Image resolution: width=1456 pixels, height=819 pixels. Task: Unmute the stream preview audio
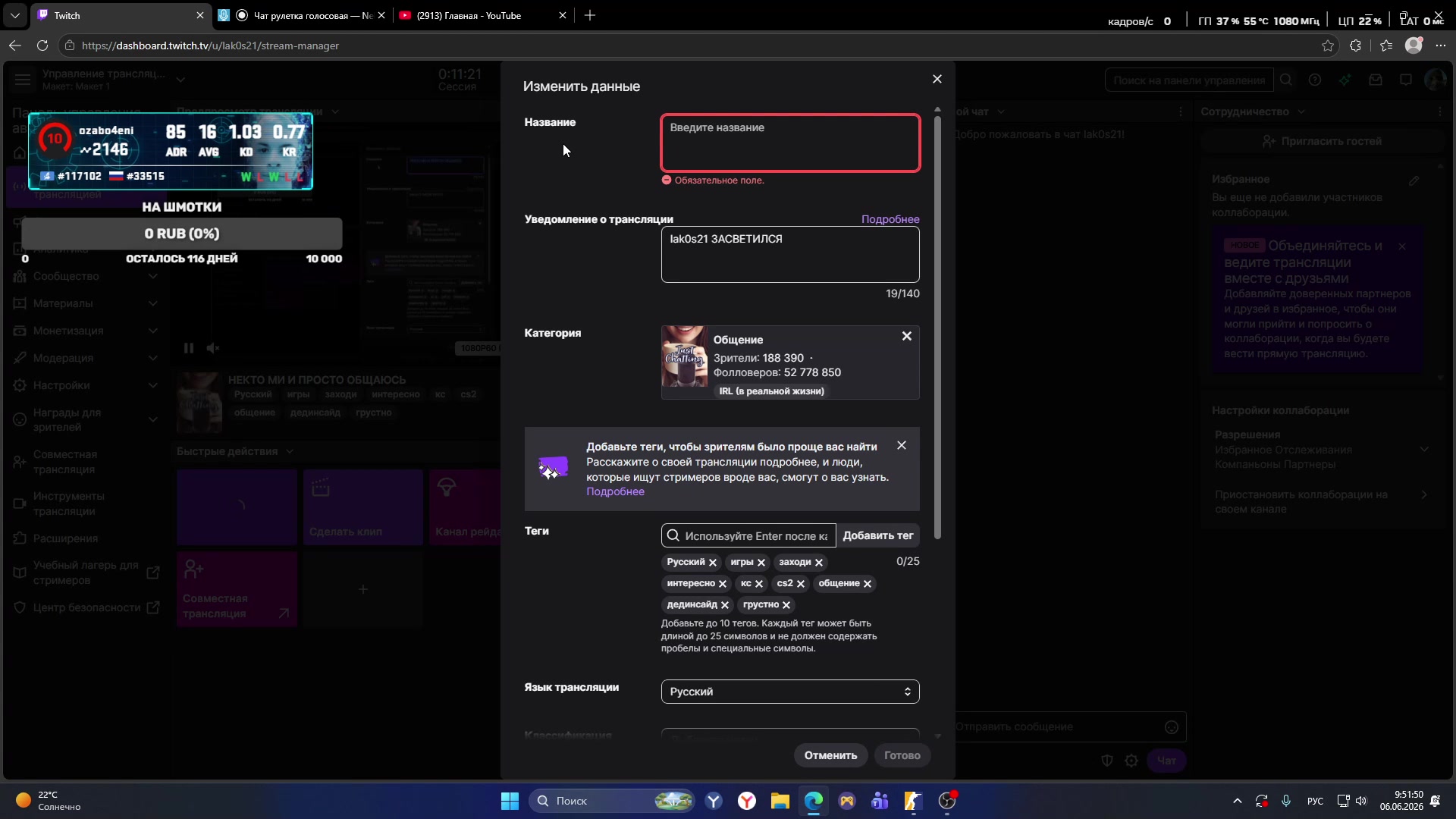click(x=213, y=348)
